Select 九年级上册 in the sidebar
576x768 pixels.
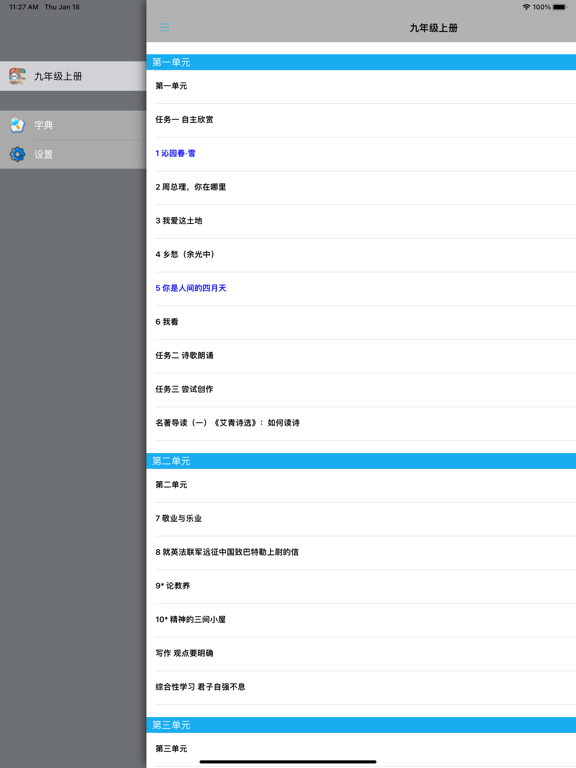73,76
